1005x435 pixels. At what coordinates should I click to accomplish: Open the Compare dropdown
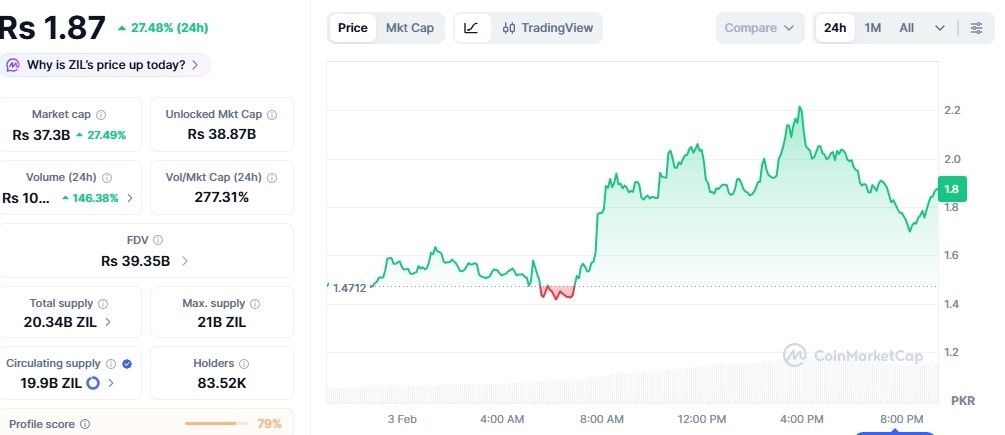(x=761, y=28)
